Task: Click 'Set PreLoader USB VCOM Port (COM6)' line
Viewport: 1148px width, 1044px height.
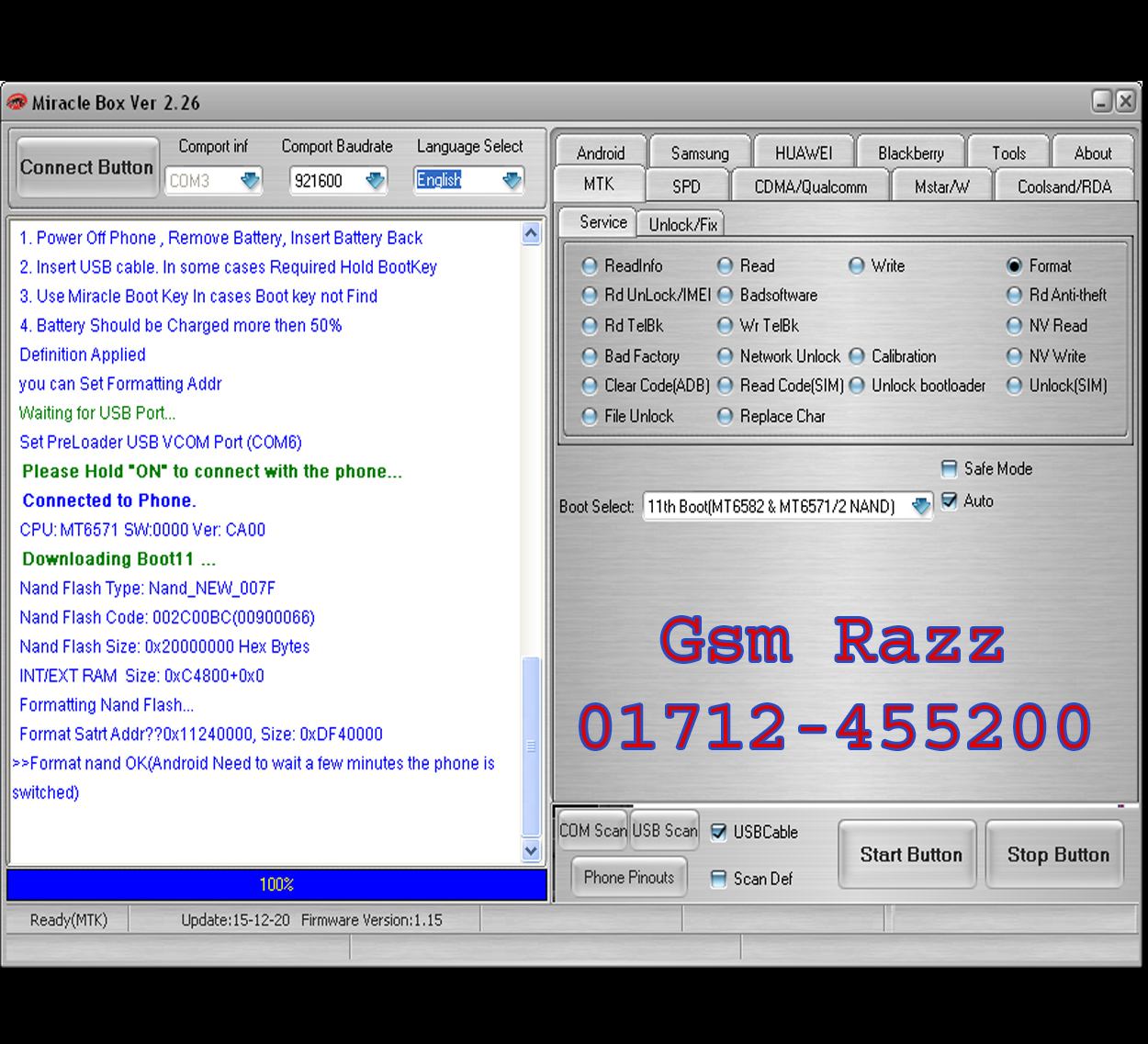Action: (161, 443)
